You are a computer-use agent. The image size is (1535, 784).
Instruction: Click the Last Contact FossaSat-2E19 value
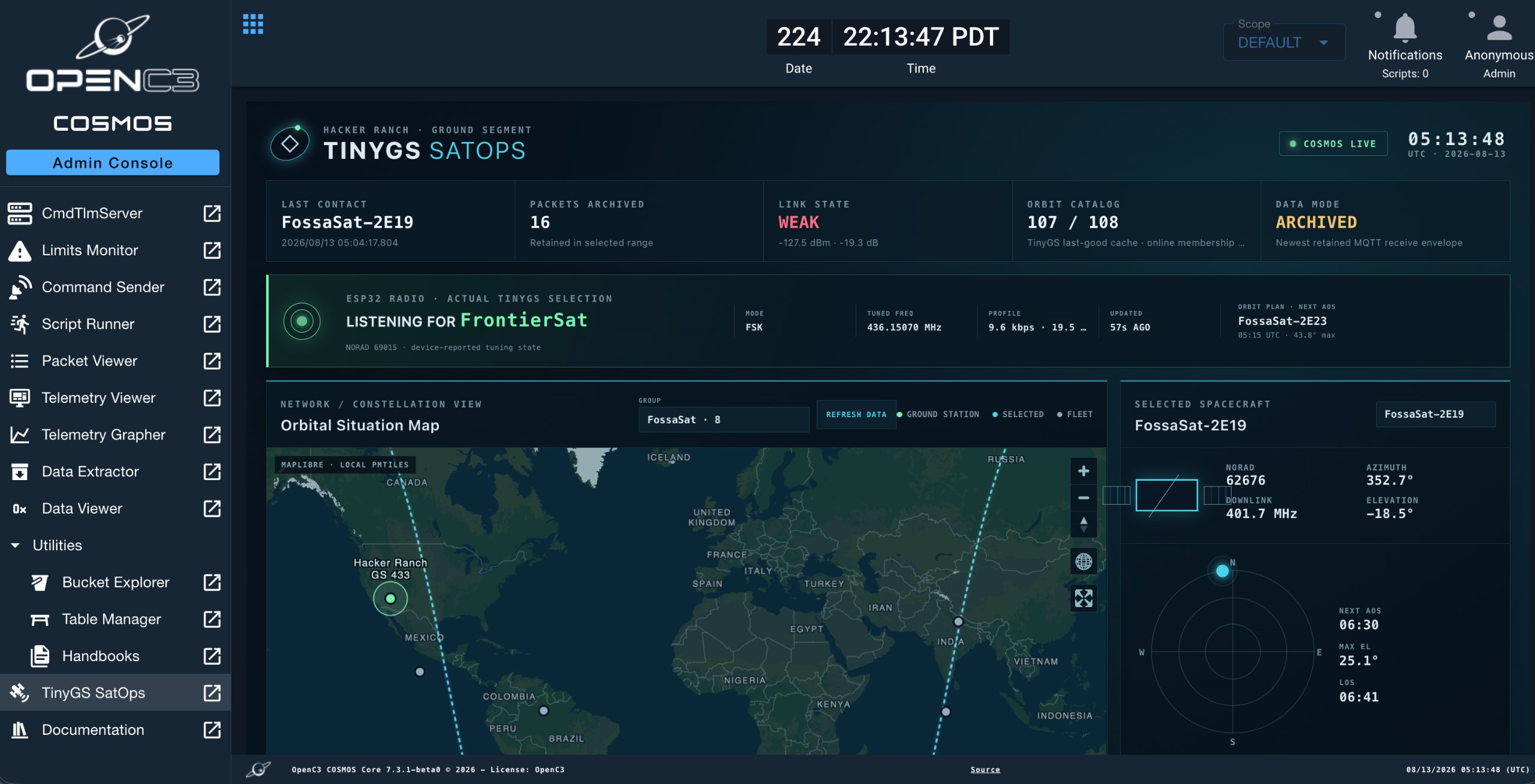pos(348,222)
